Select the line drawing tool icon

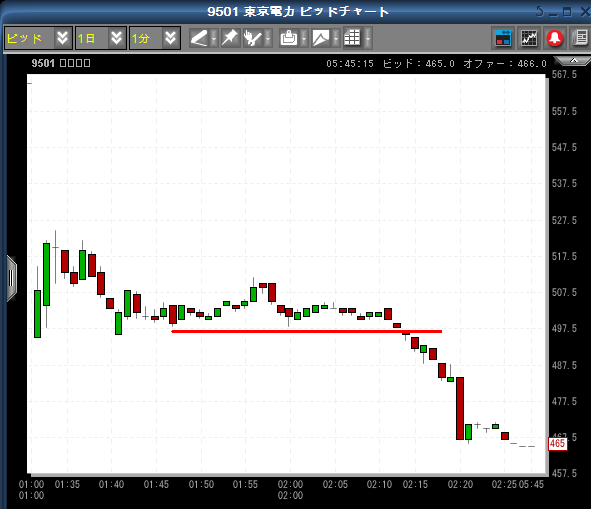199,38
